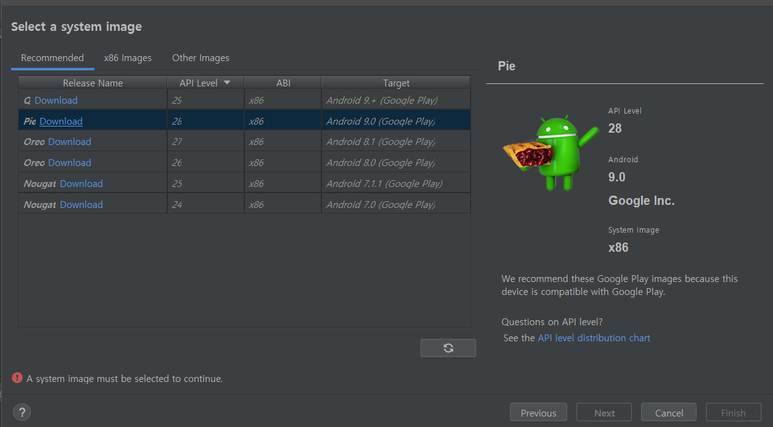Click the API Level value 28 in details
Image resolution: width=773 pixels, height=427 pixels.
615,129
